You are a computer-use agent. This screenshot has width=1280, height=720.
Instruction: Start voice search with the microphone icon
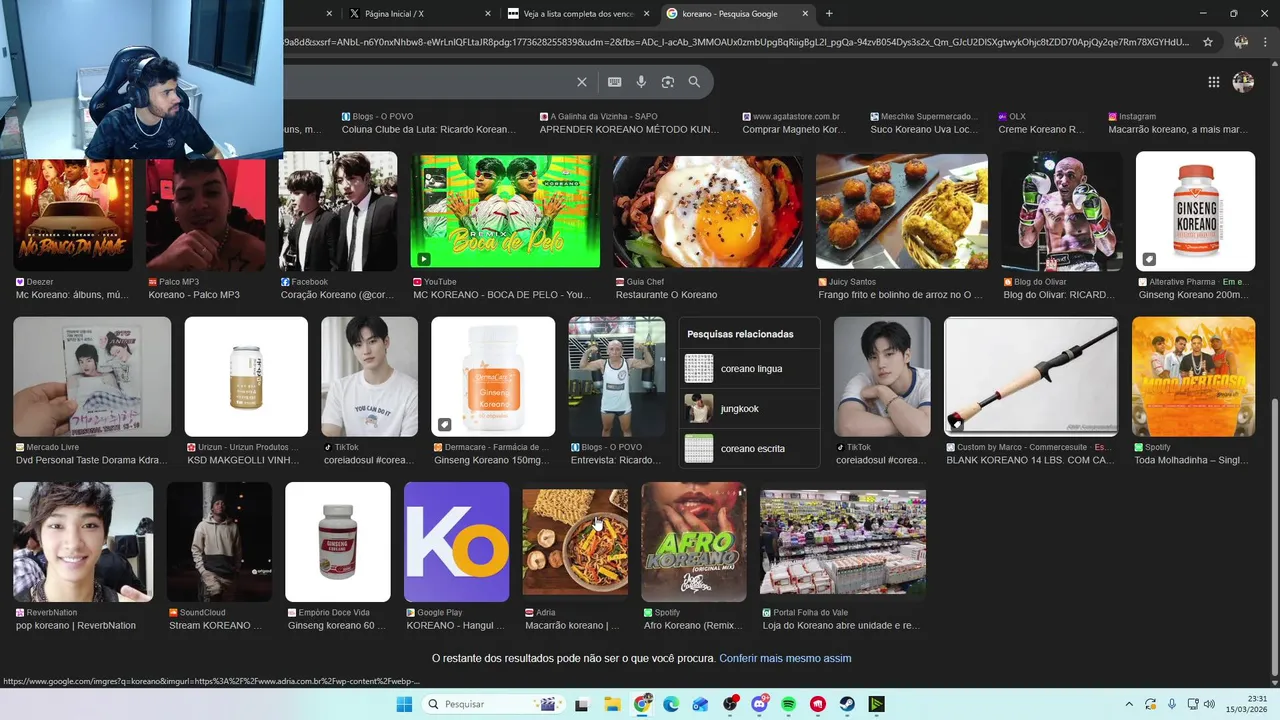[641, 82]
